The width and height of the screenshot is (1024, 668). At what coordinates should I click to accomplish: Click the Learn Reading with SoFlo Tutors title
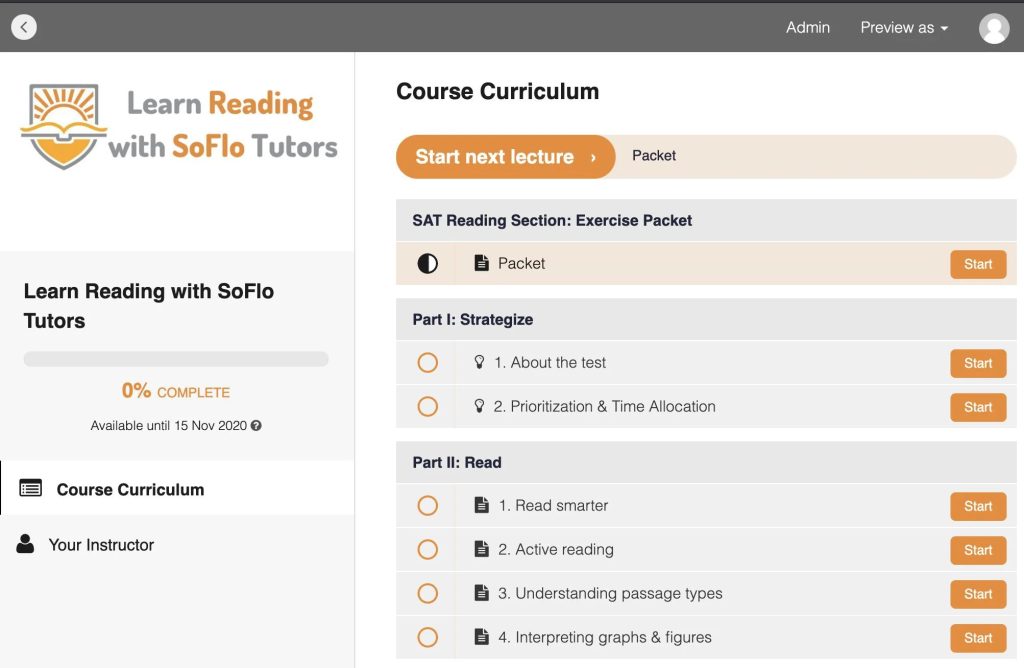[x=149, y=306]
